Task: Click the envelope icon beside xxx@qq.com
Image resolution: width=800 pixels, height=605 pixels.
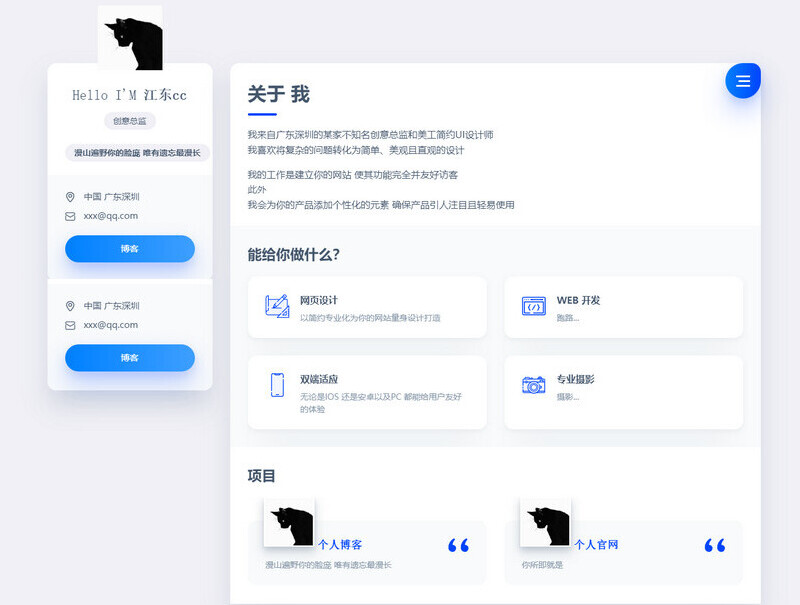Action: click(x=70, y=216)
